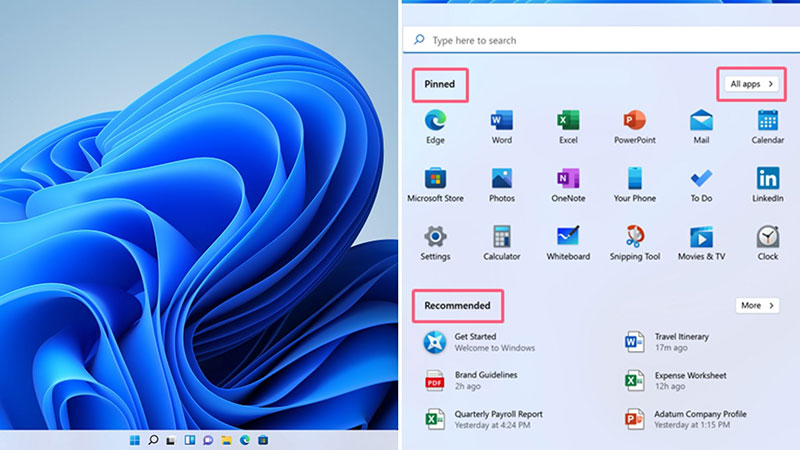The image size is (800, 450).
Task: Launch the Photos app
Action: pyautogui.click(x=502, y=185)
